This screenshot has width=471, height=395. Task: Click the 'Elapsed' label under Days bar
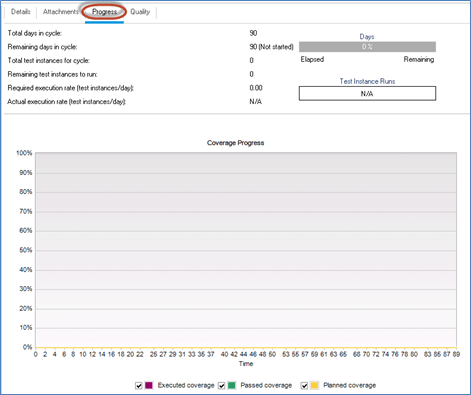pyautogui.click(x=312, y=59)
